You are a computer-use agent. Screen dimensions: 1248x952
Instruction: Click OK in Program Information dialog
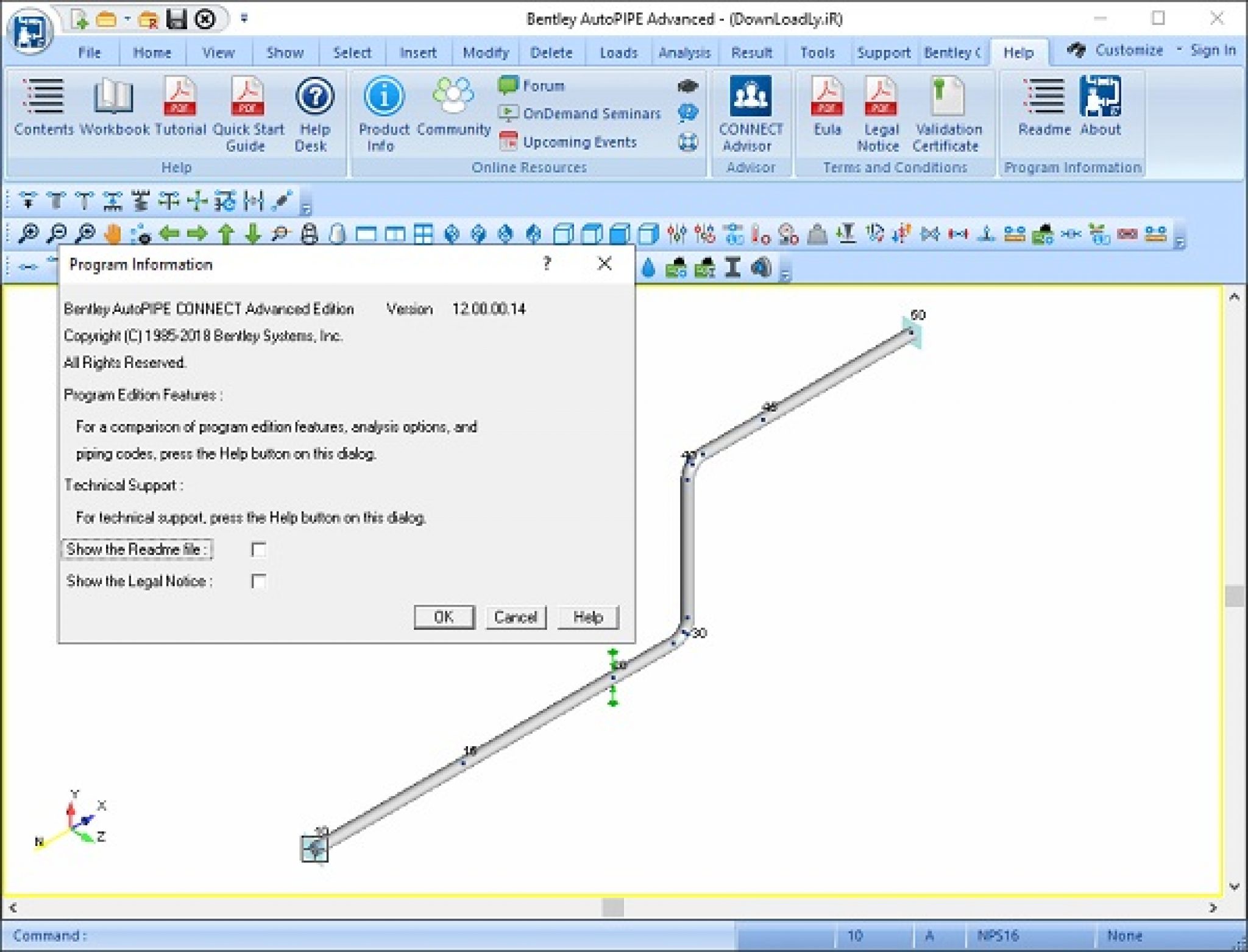pyautogui.click(x=444, y=617)
